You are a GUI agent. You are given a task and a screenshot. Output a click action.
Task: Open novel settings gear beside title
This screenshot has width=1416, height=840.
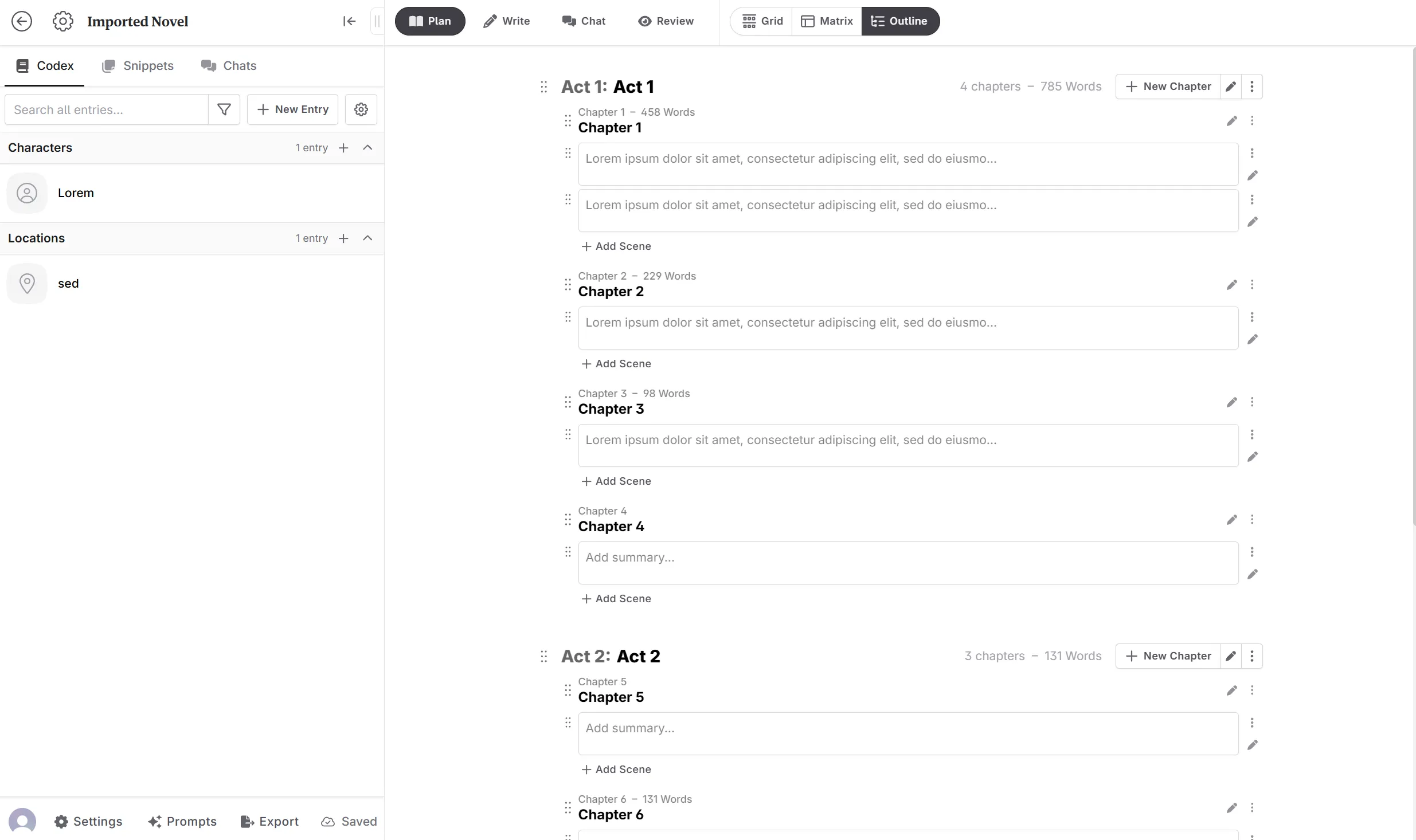[62, 21]
